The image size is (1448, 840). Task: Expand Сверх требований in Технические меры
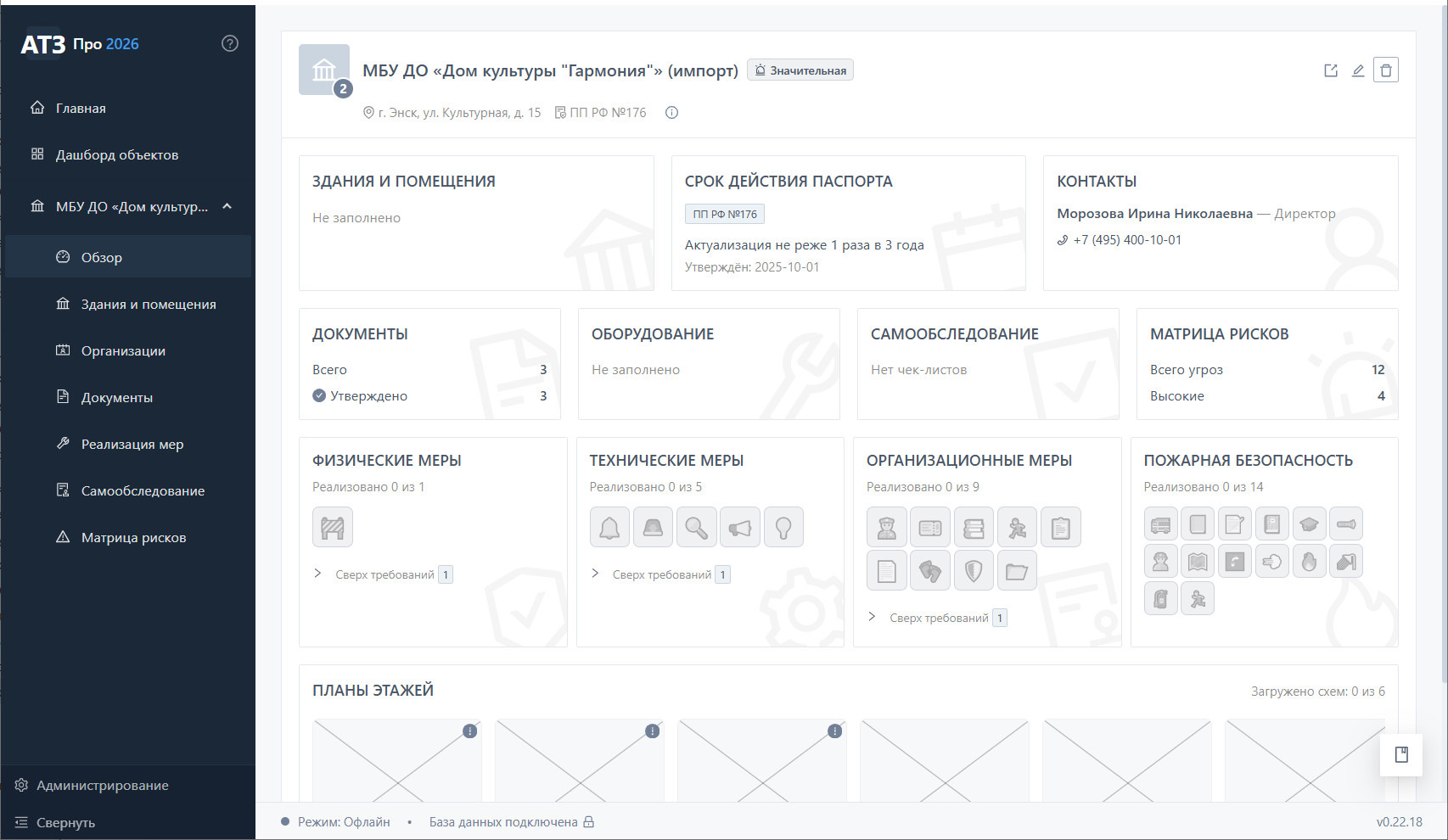tap(660, 574)
